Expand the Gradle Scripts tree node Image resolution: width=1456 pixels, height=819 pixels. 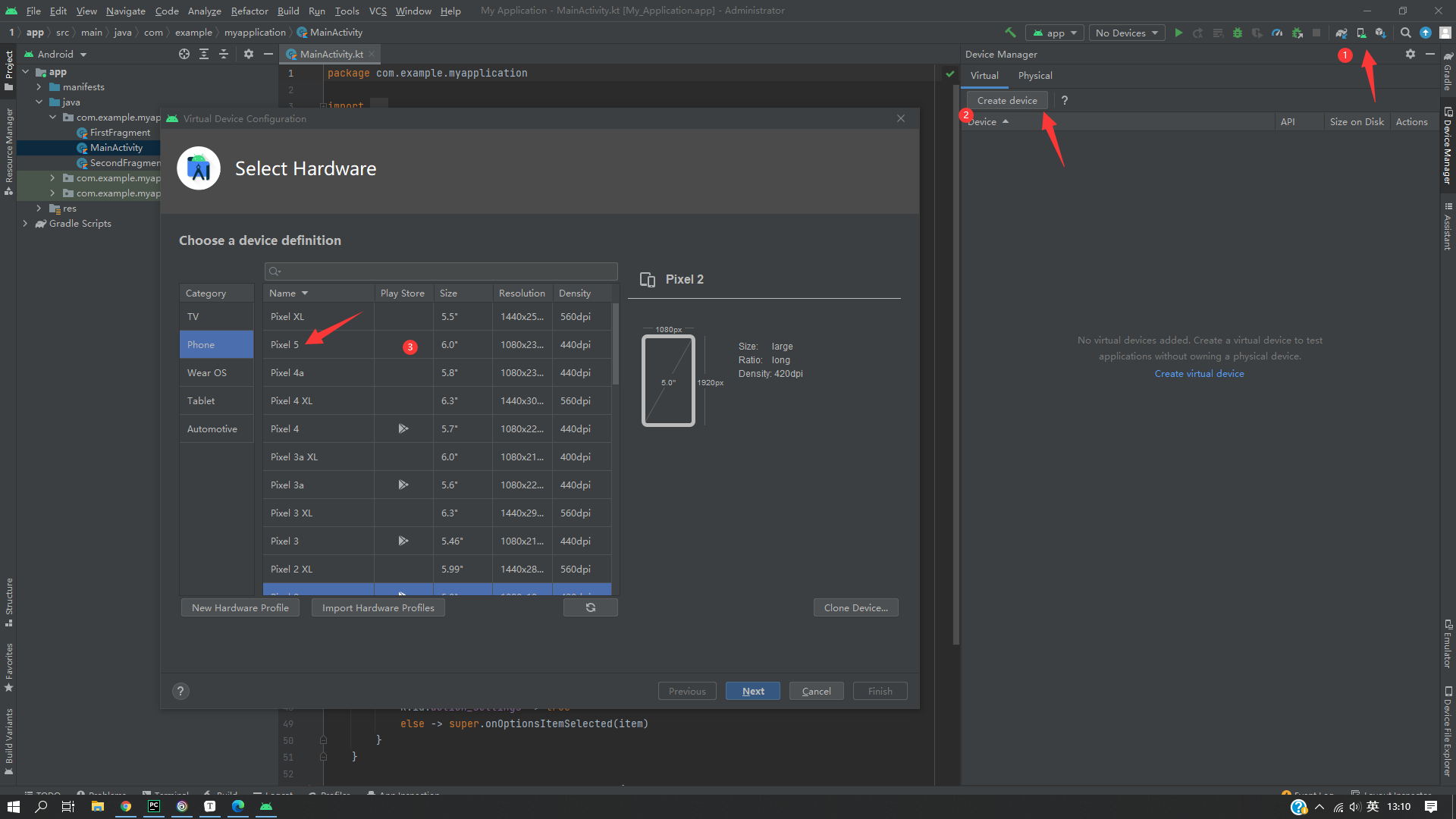pyautogui.click(x=25, y=224)
